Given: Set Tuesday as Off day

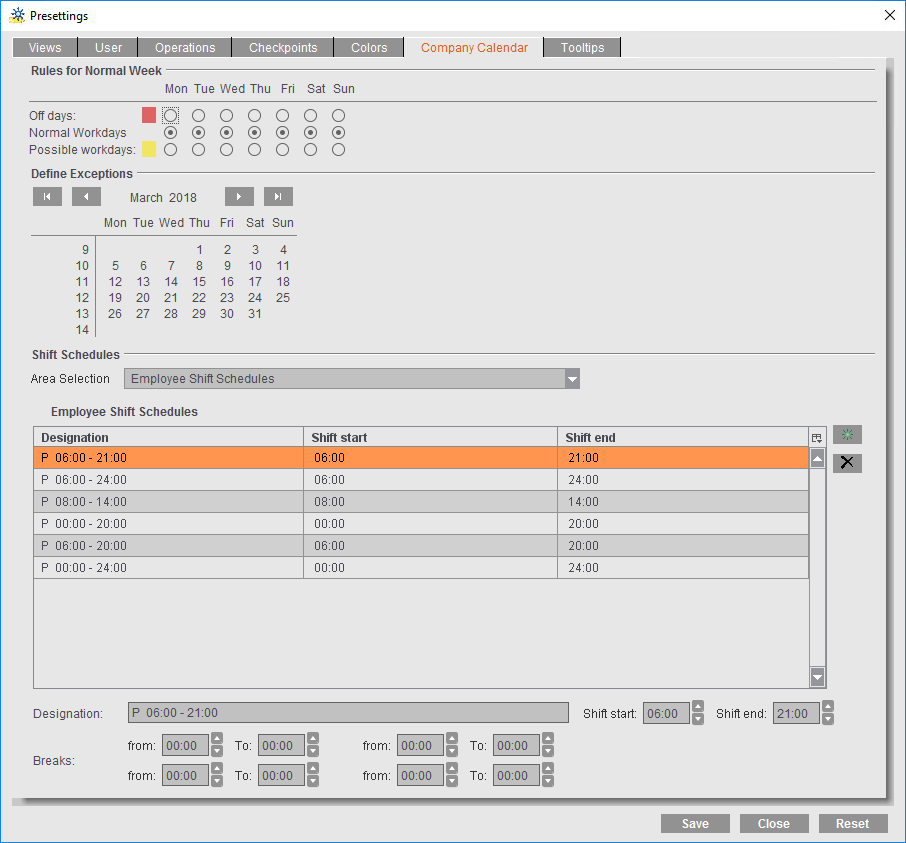Looking at the screenshot, I should [x=198, y=116].
